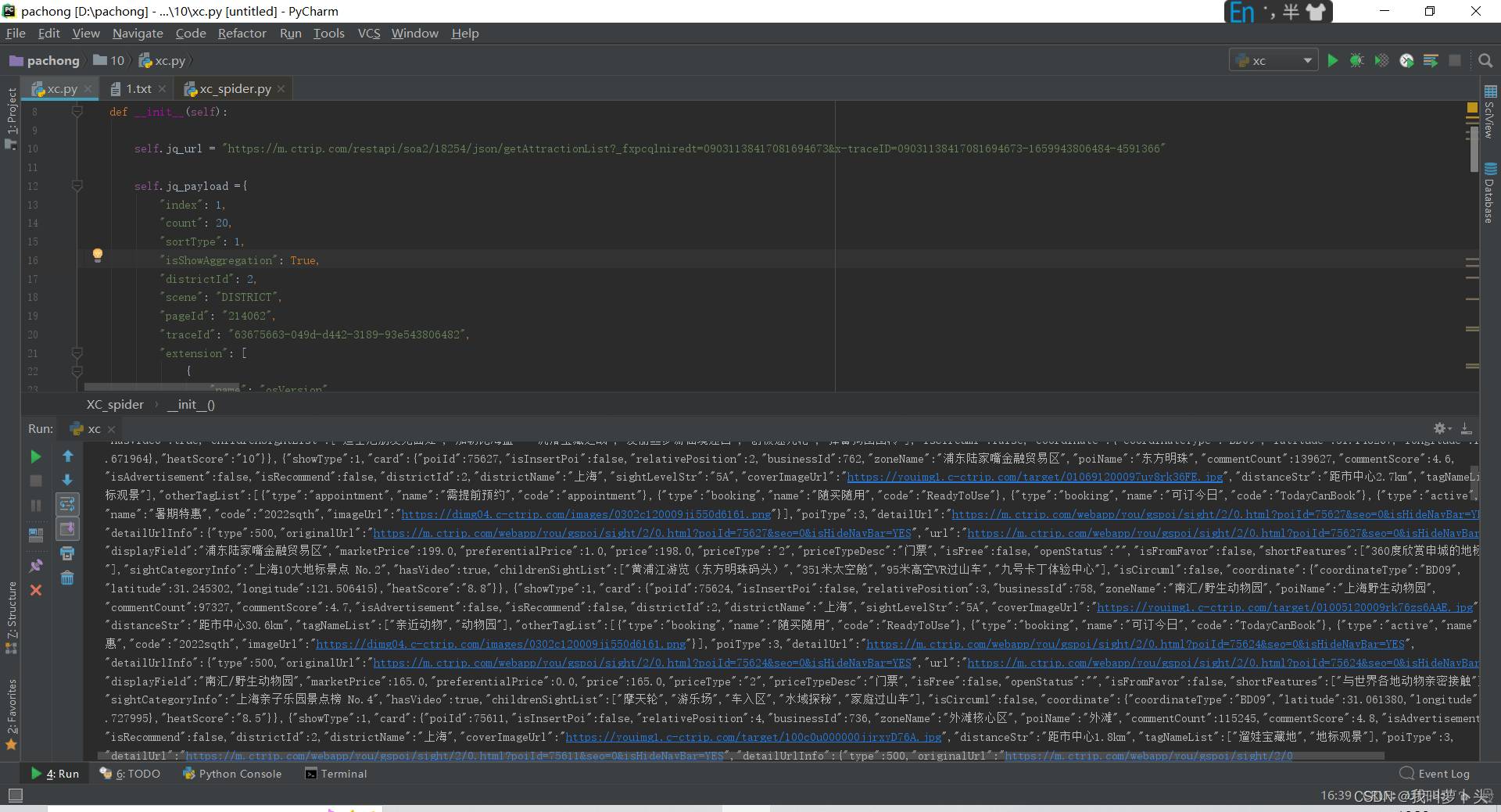Open the 6: TODO tool window

(x=130, y=774)
